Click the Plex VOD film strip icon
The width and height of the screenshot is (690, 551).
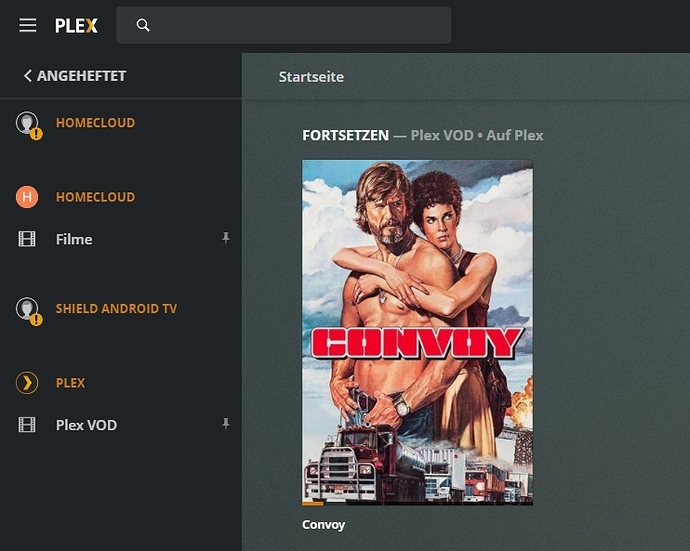(x=27, y=425)
